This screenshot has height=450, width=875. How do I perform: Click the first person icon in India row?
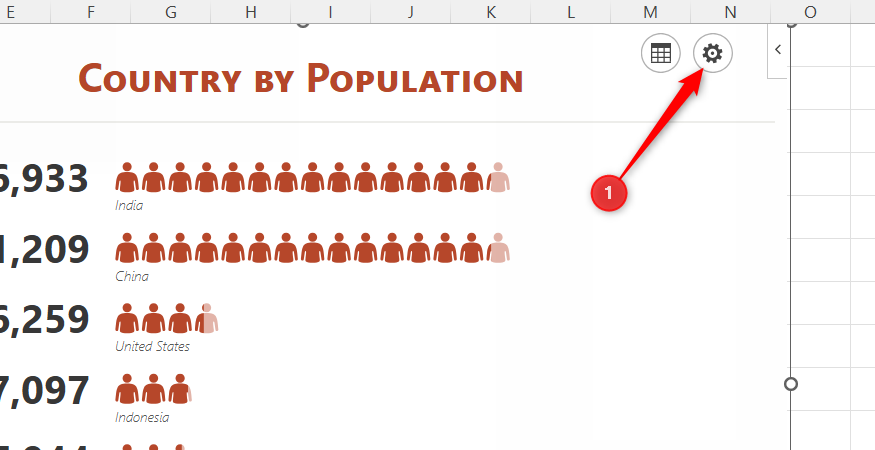pos(127,177)
